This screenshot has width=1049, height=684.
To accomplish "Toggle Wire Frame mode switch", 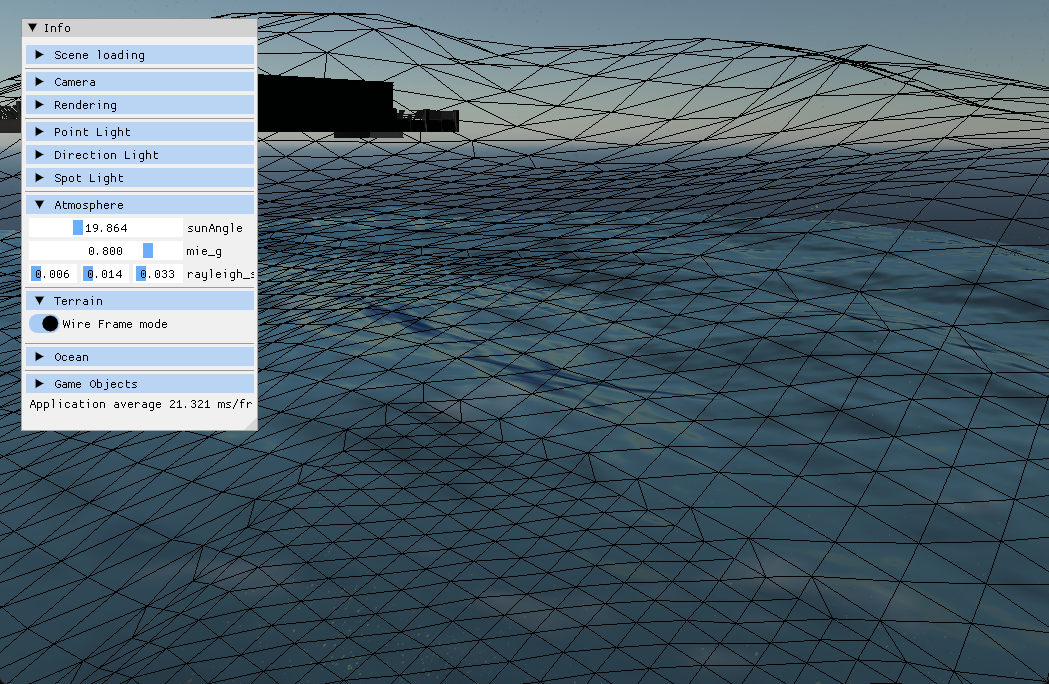I will pyautogui.click(x=44, y=324).
